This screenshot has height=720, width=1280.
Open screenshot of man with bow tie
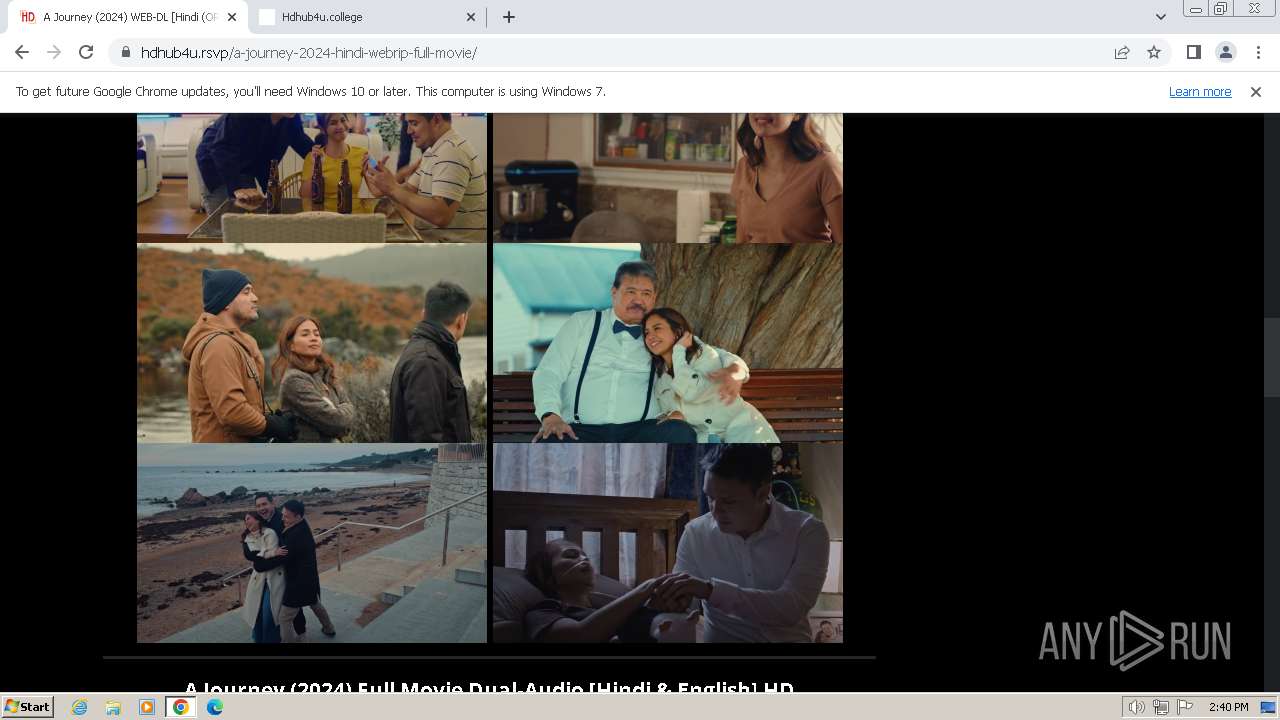coord(668,343)
